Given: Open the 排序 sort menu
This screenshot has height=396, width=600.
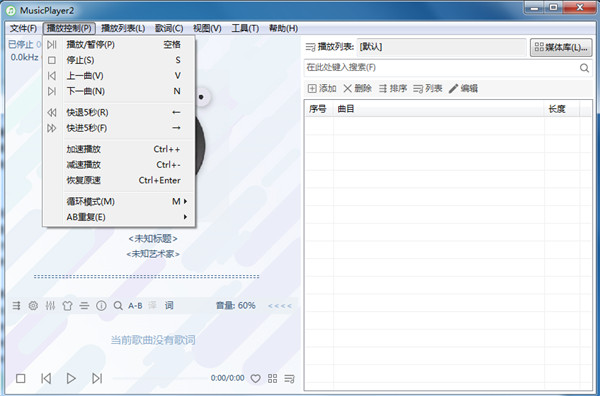Looking at the screenshot, I should [x=393, y=89].
